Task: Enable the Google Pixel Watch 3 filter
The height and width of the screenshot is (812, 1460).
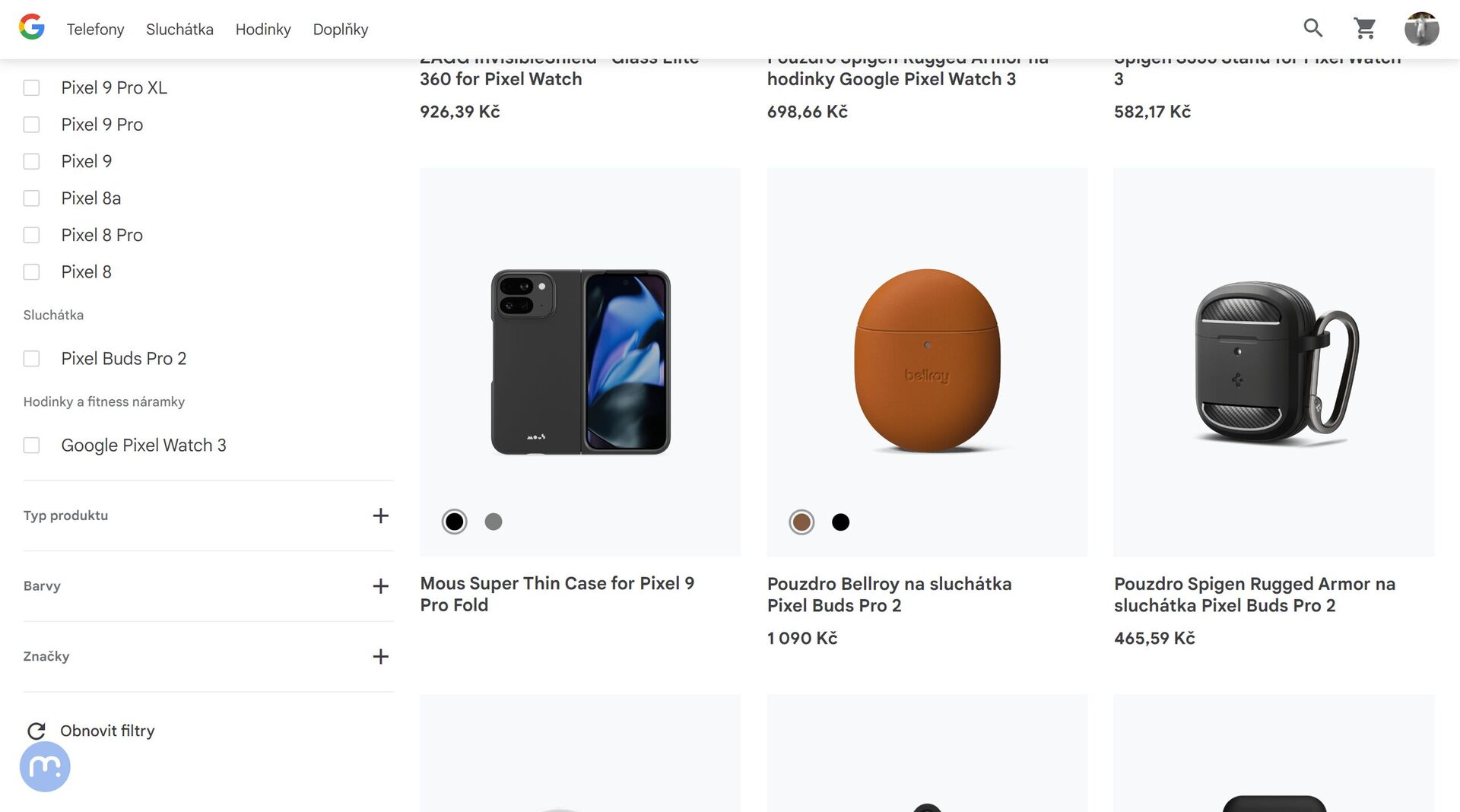Action: tap(31, 446)
